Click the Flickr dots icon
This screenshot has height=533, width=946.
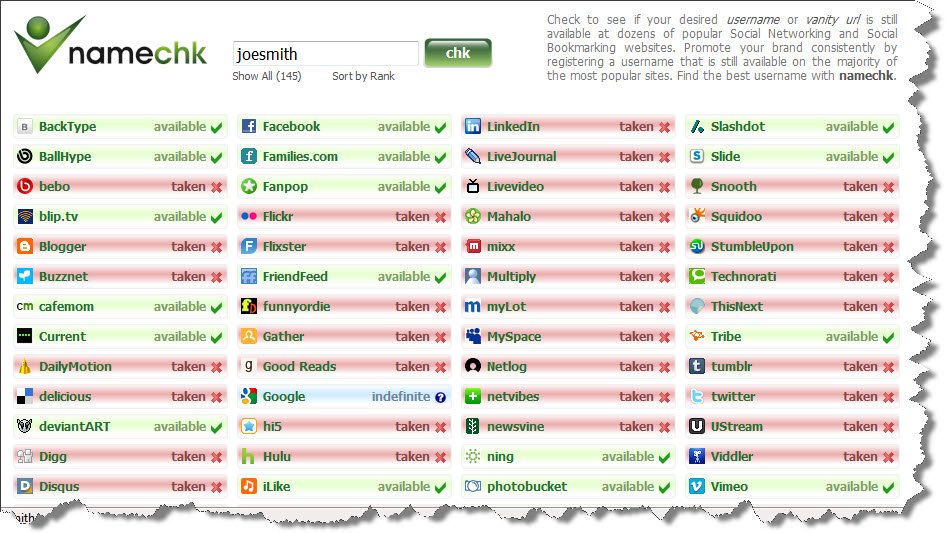click(x=249, y=216)
